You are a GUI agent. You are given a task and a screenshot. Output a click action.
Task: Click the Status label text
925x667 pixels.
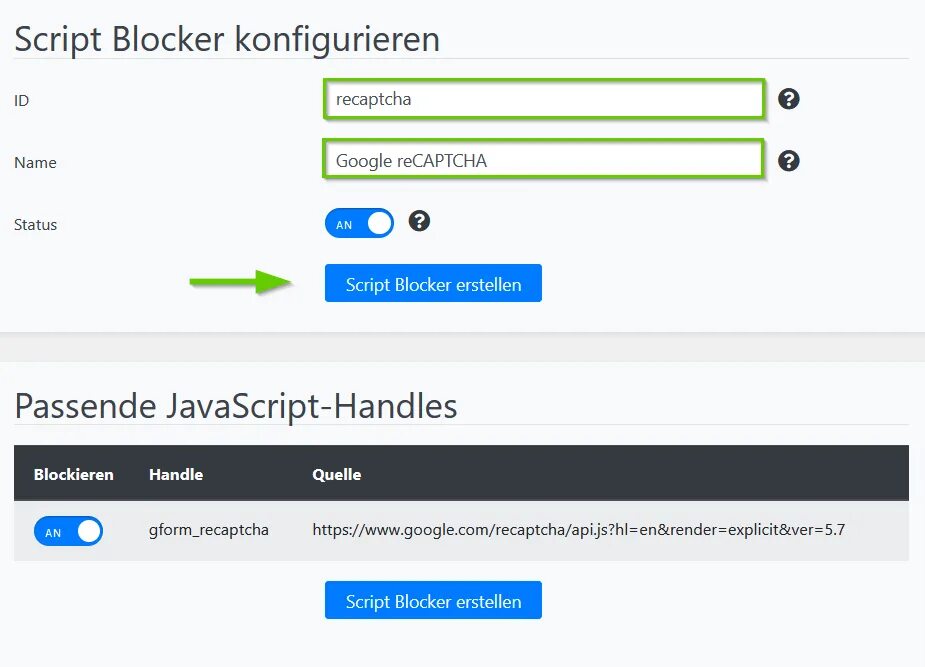36,224
